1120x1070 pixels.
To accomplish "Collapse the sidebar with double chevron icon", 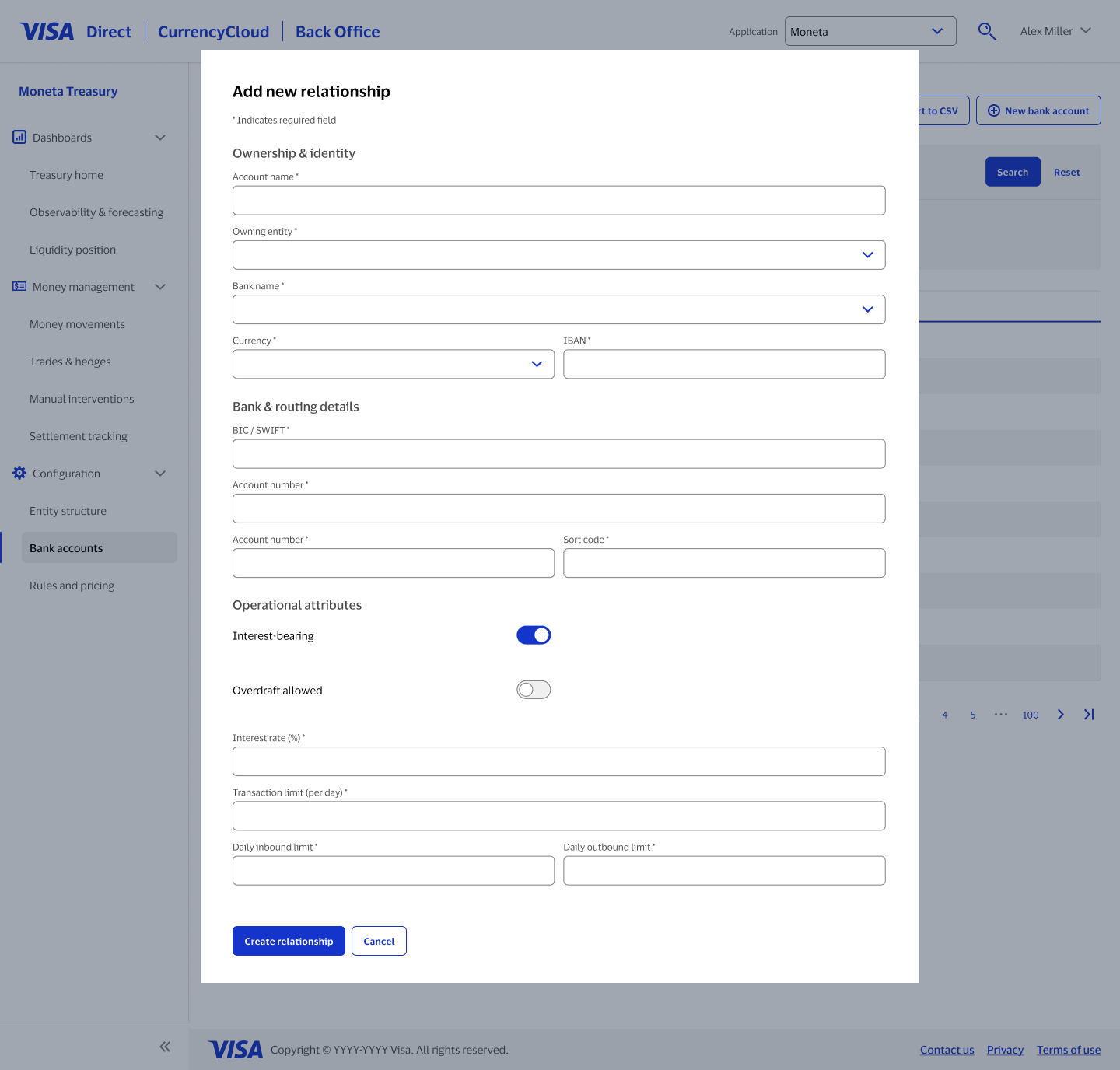I will [x=165, y=1047].
